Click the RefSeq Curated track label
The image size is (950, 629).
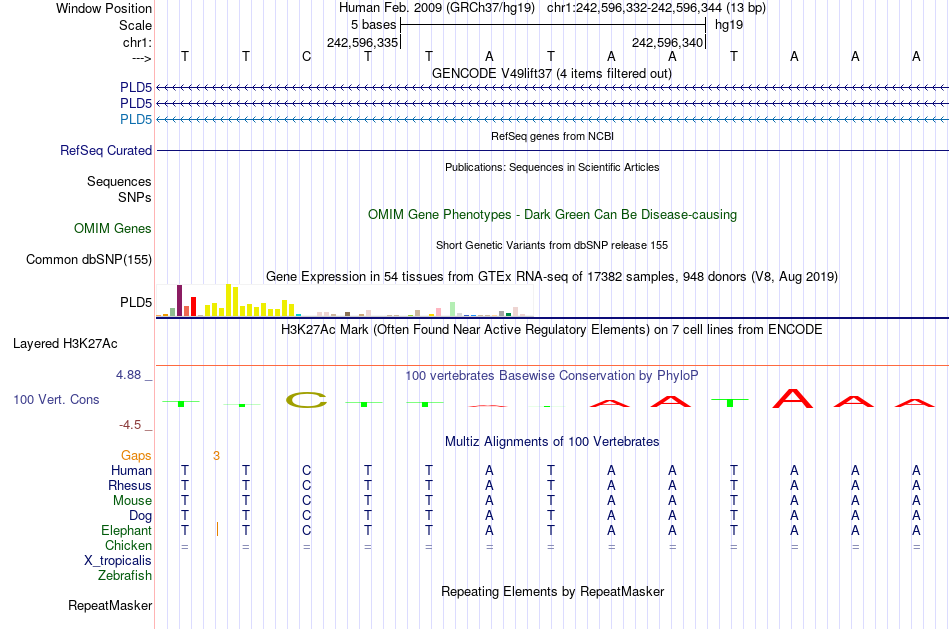(x=106, y=150)
